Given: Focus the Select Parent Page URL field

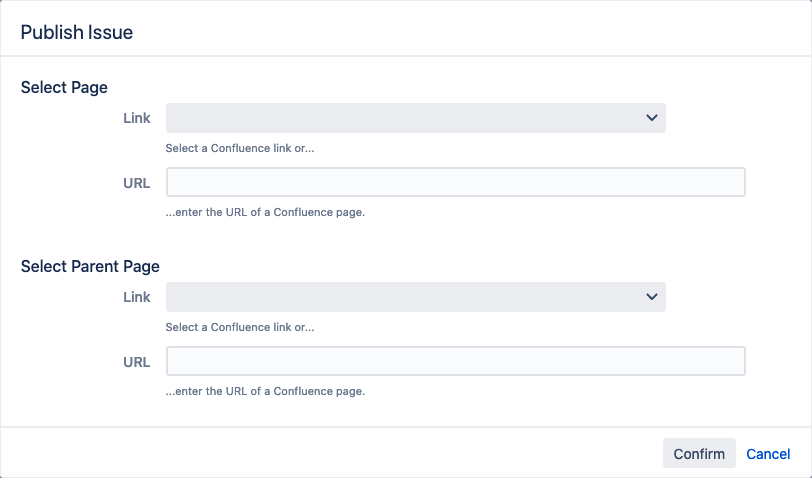Looking at the screenshot, I should 455,361.
